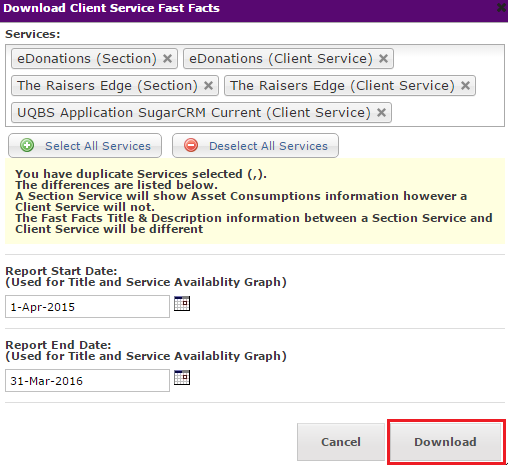The image size is (508, 472).
Task: Remove eDonations (Section) tag via its x
Action: pyautogui.click(x=167, y=59)
